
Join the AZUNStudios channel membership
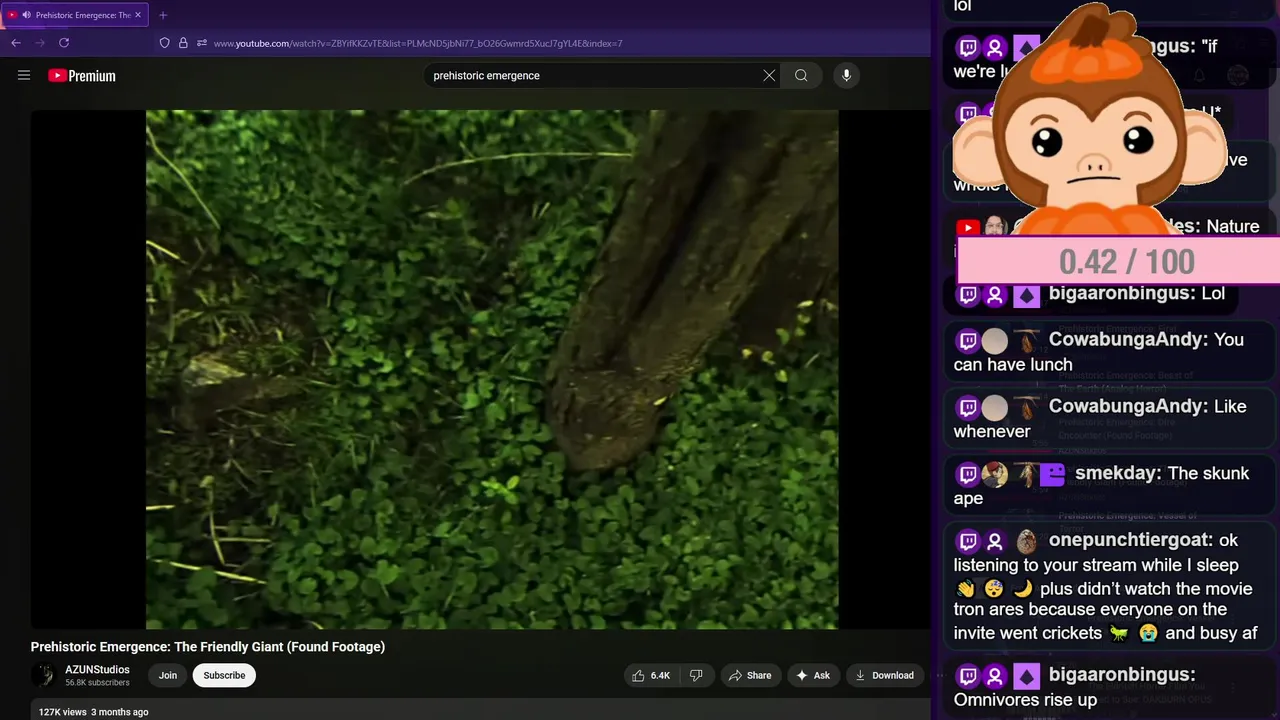click(168, 675)
